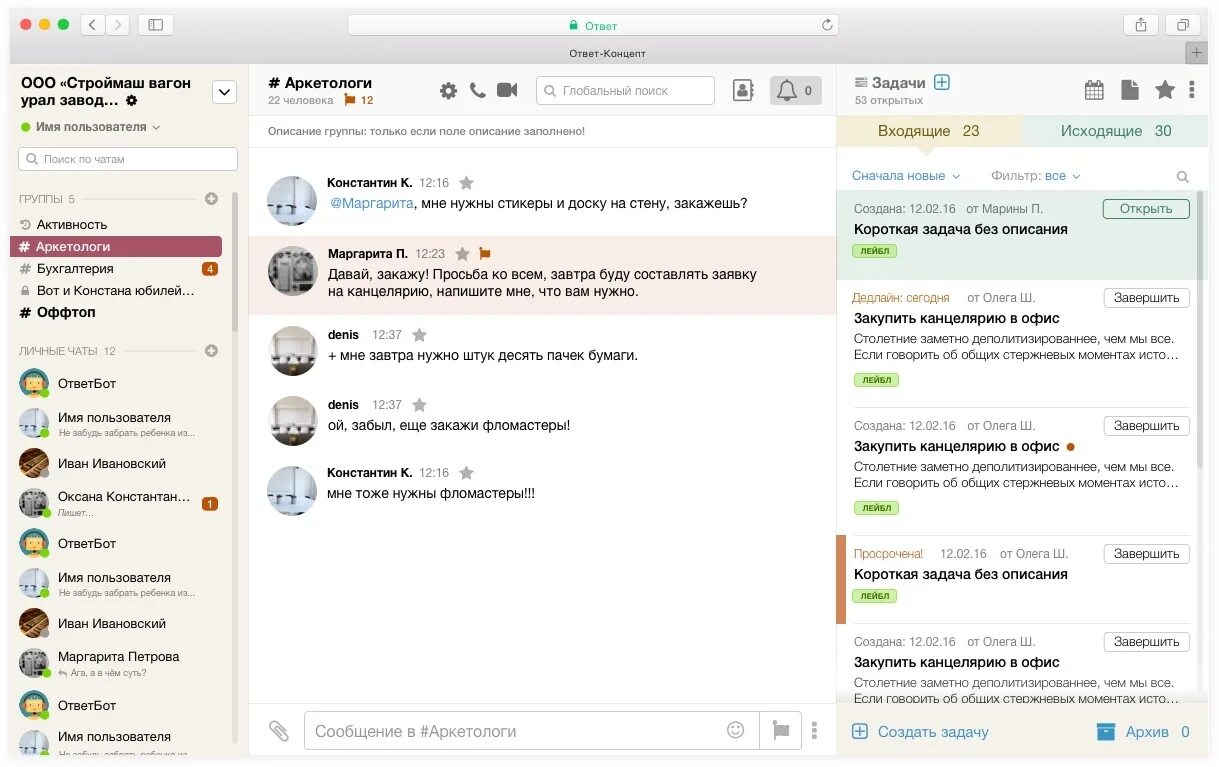Open the tasks calendar icon
Screen dimensions: 1219x767
pos(1094,91)
